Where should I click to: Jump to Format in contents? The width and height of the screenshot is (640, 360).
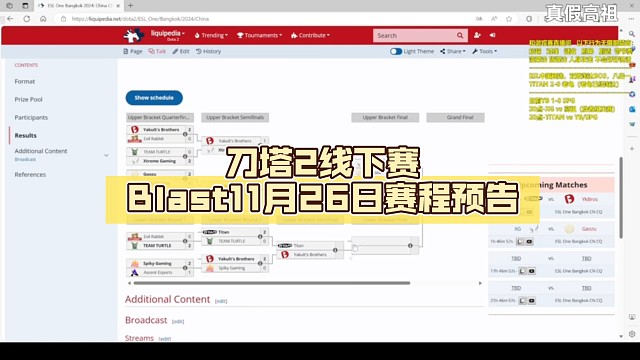coord(25,82)
